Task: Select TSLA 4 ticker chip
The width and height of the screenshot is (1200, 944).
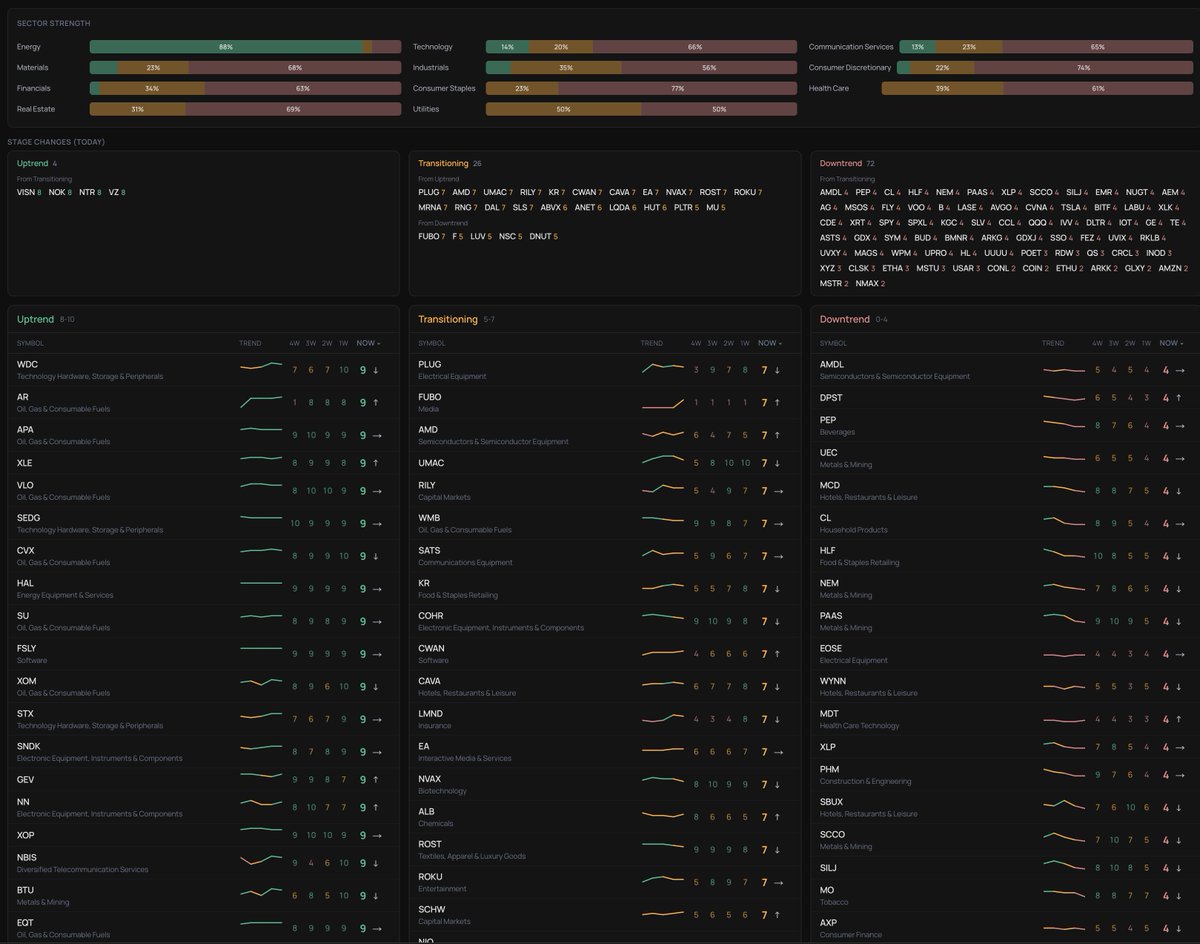Action: pos(1074,207)
